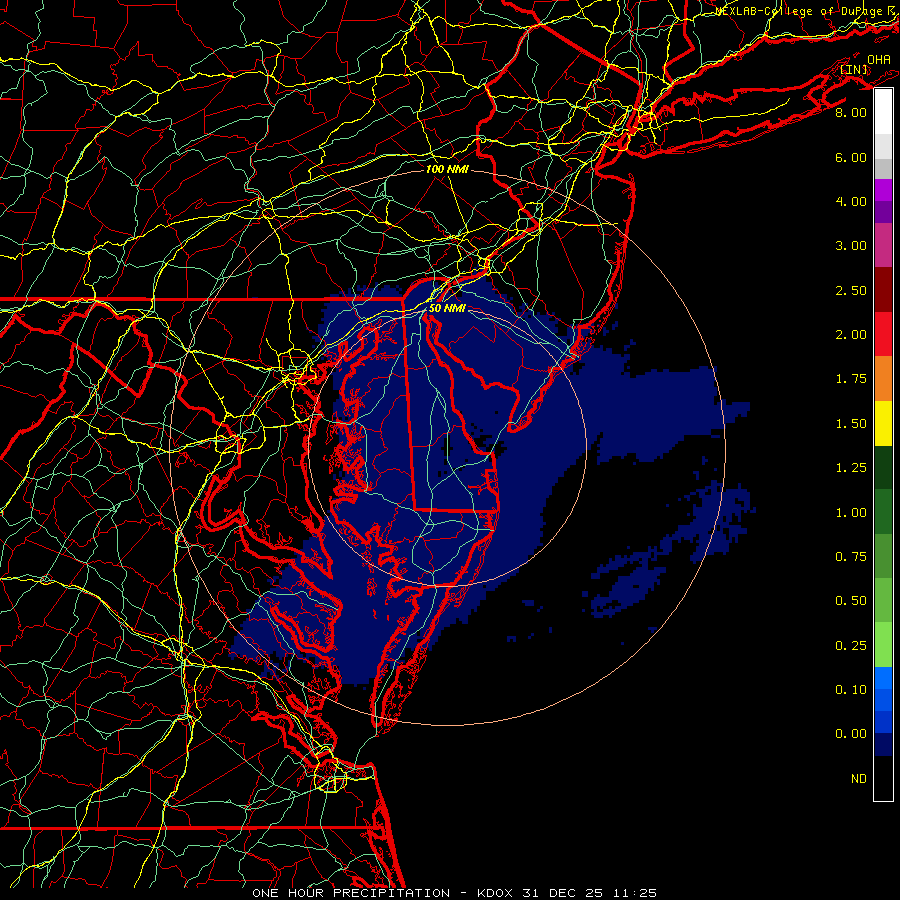Screen dimensions: 900x900
Task: Click the '4.00' legend value
Action: (851, 201)
